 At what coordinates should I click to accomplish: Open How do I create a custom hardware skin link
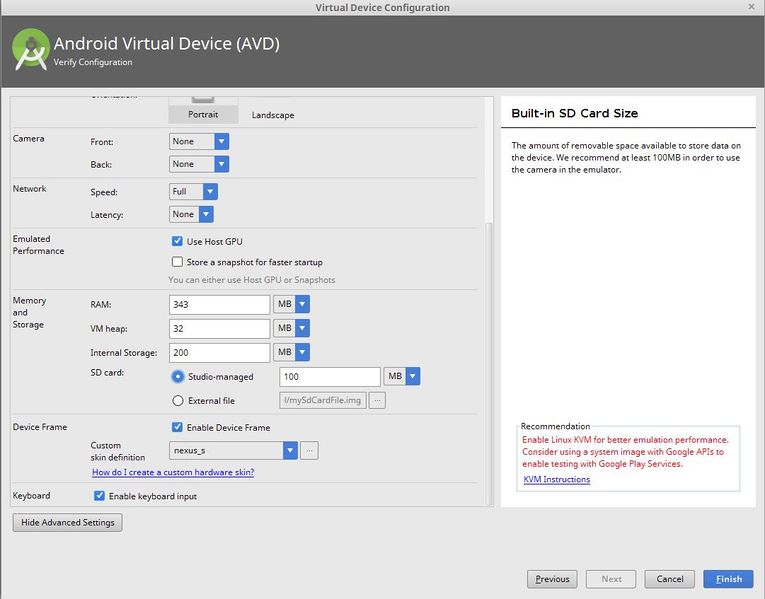(173, 472)
